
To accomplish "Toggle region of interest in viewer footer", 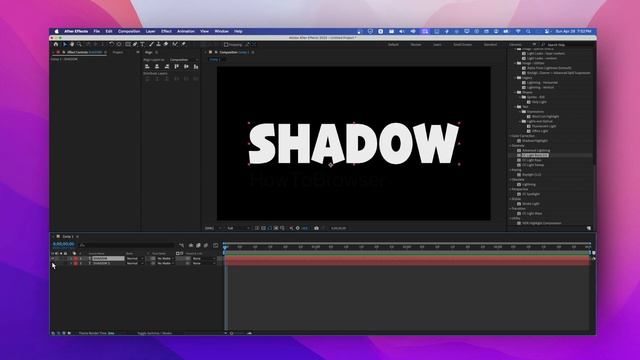I will 276,228.
